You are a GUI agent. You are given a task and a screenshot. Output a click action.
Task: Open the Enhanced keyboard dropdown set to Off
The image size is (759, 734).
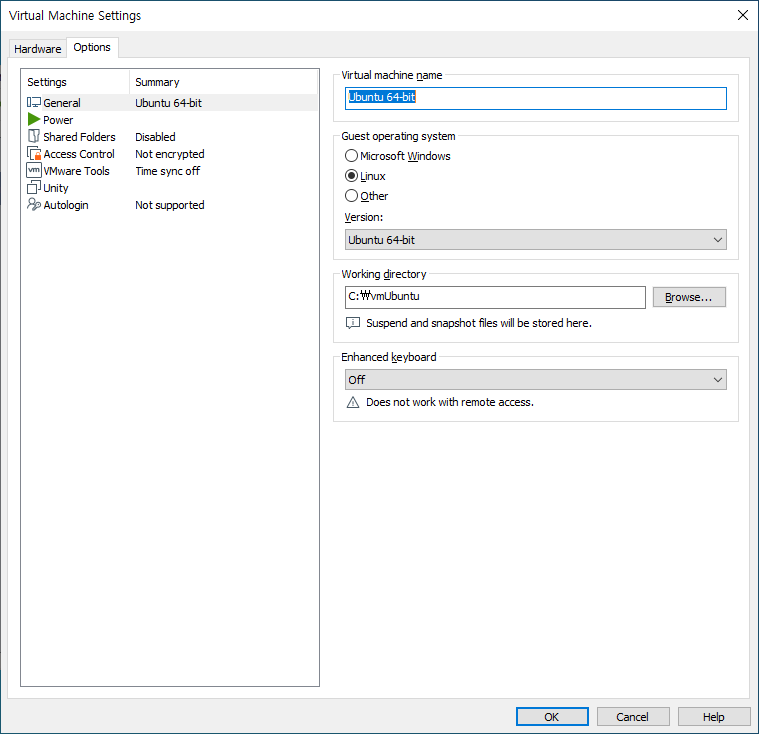click(x=535, y=380)
